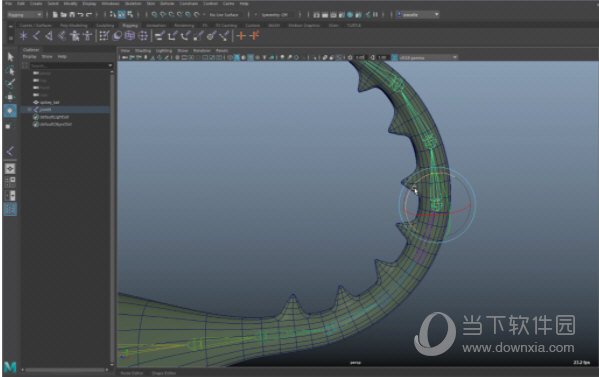Viewport: 599px width, 377px height.
Task: Open the viewport Shading menu
Action: tap(143, 50)
